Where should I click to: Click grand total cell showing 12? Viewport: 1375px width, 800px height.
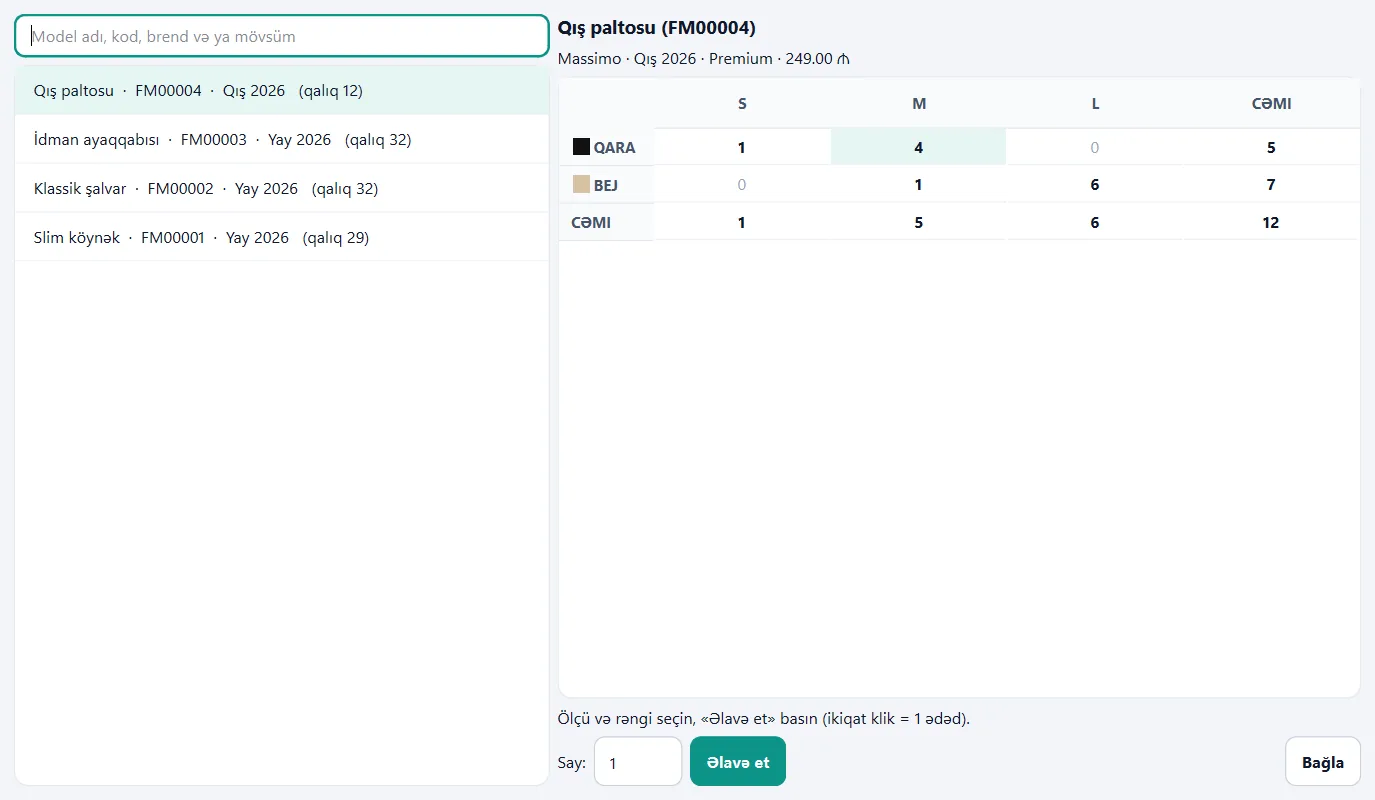(x=1271, y=222)
